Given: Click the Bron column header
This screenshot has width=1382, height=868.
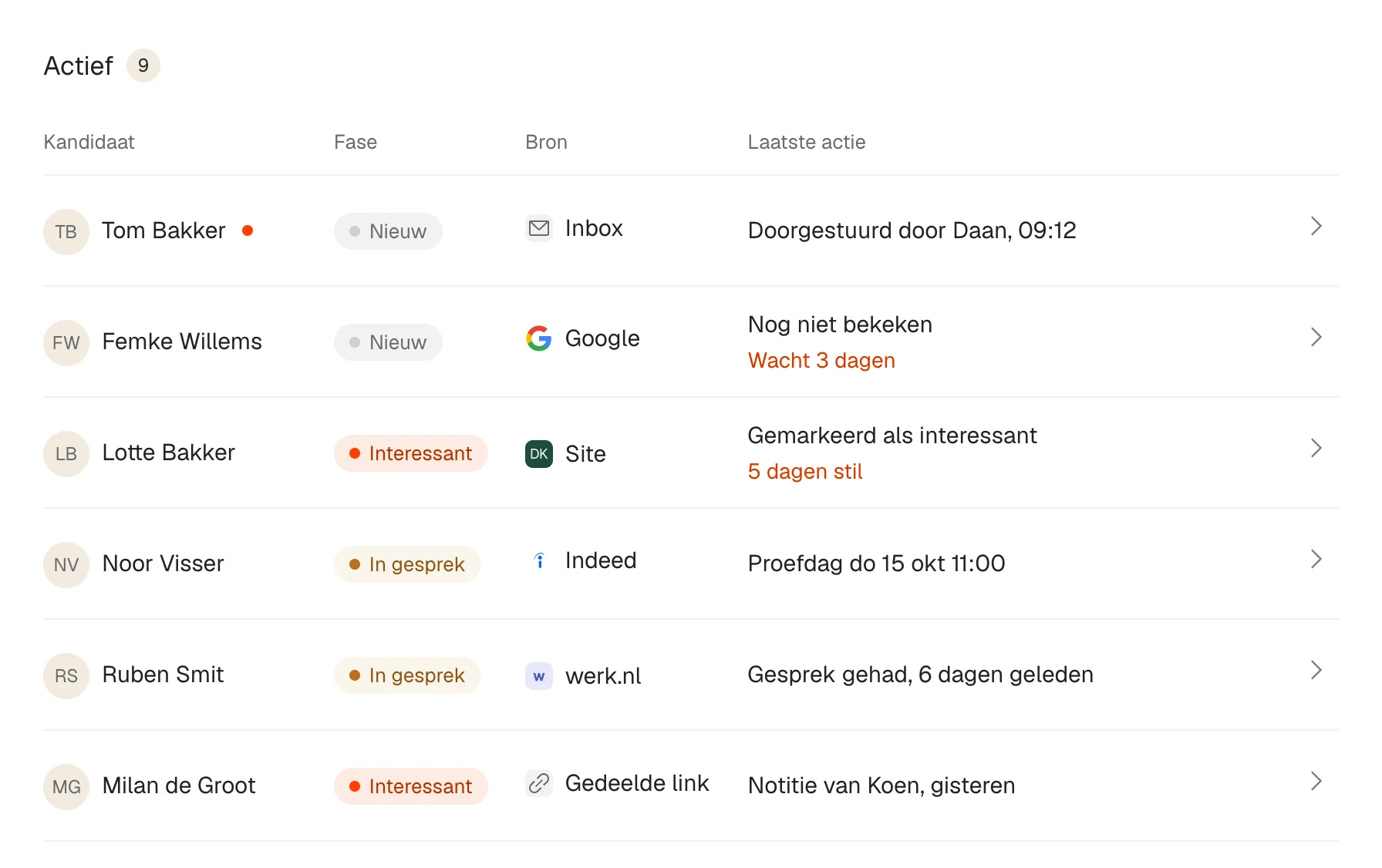Looking at the screenshot, I should point(546,142).
